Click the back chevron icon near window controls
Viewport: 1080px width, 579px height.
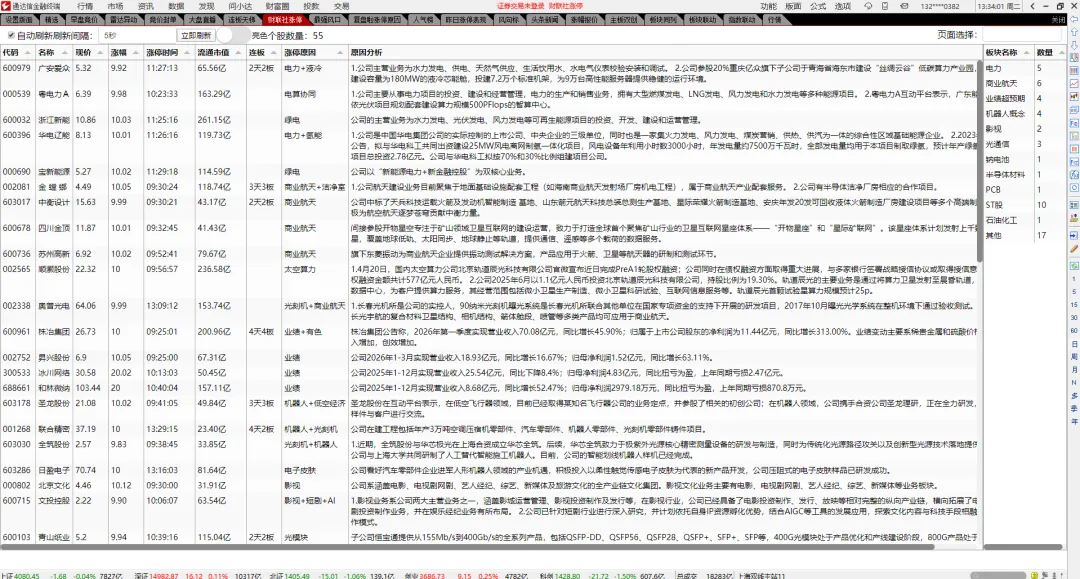tap(1032, 6)
